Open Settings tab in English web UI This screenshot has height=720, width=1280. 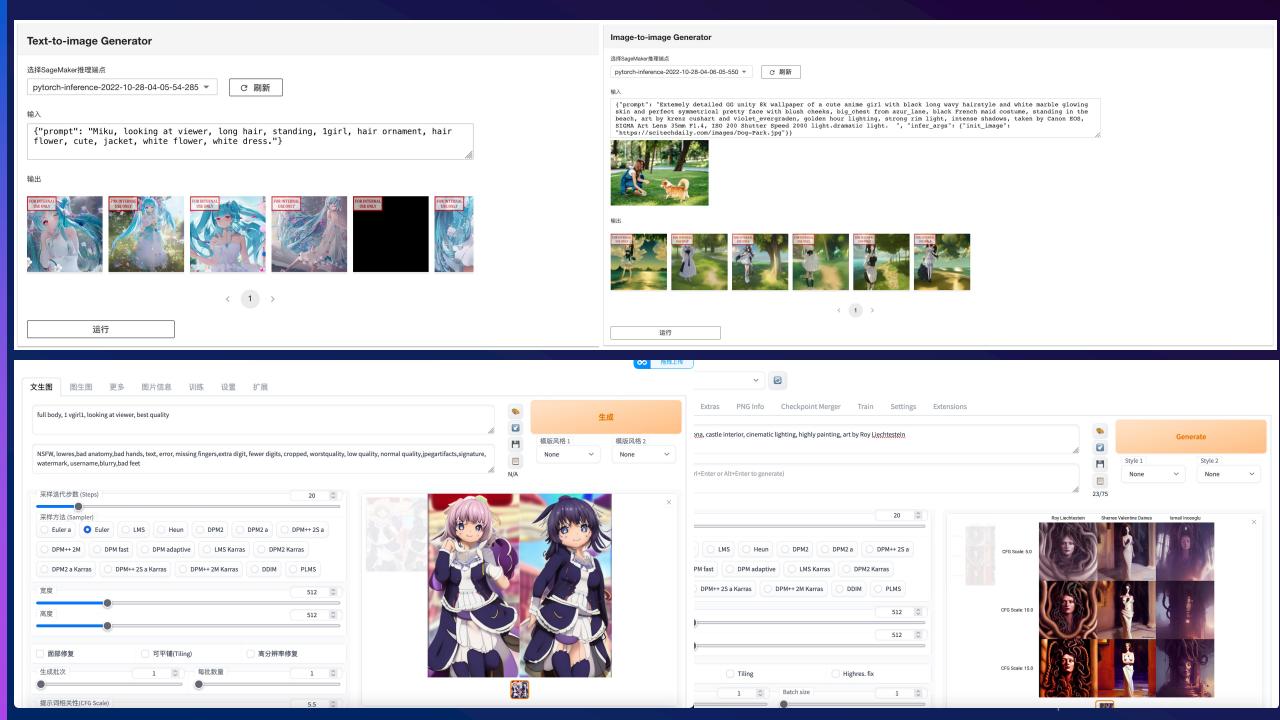click(903, 407)
